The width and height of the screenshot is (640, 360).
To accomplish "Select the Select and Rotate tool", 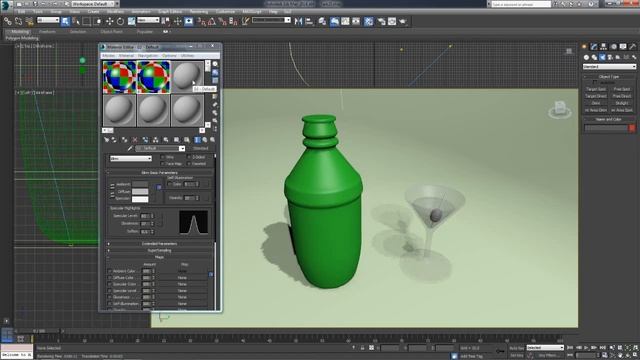I will pos(120,21).
